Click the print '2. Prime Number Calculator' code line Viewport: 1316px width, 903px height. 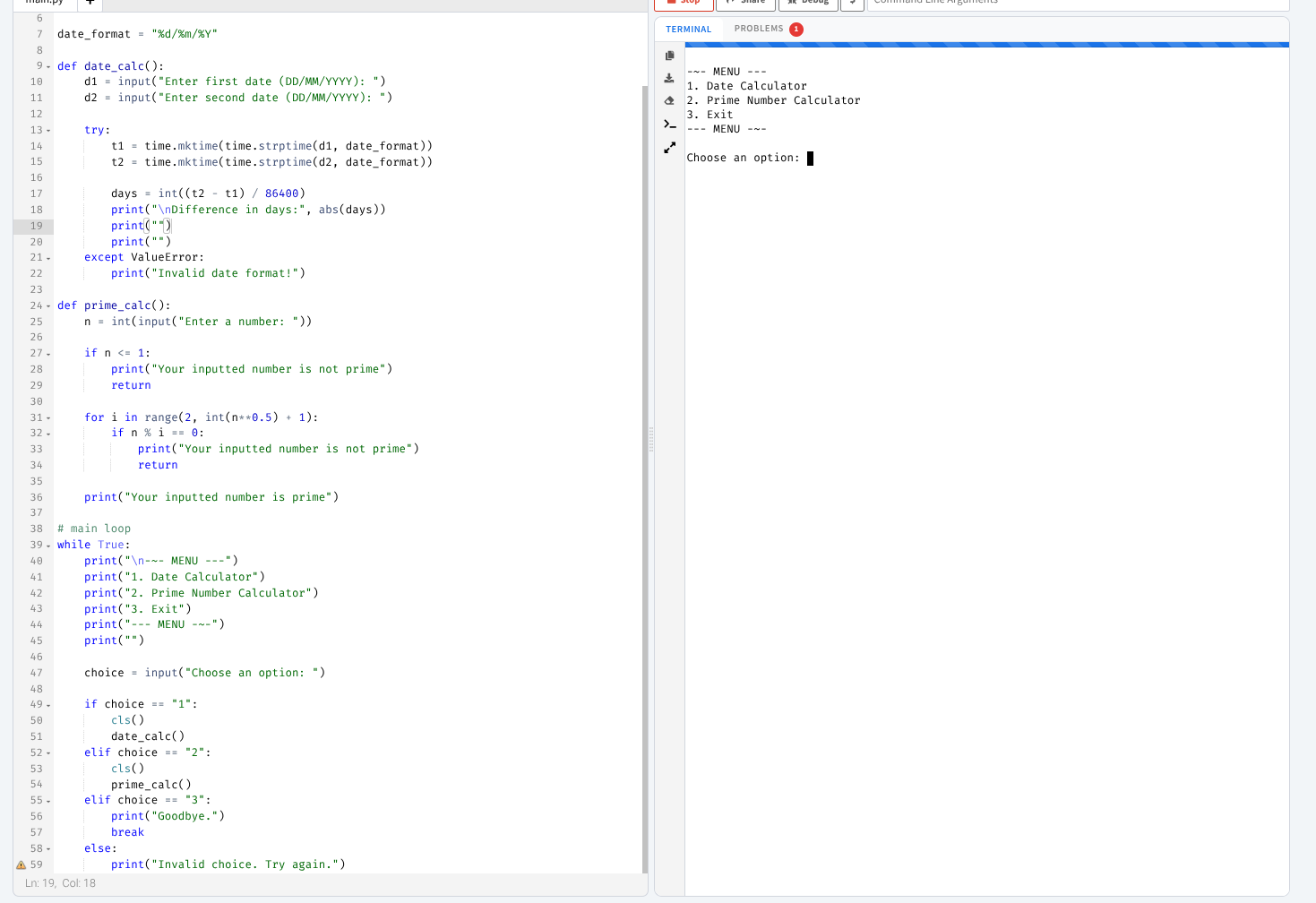pyautogui.click(x=202, y=593)
